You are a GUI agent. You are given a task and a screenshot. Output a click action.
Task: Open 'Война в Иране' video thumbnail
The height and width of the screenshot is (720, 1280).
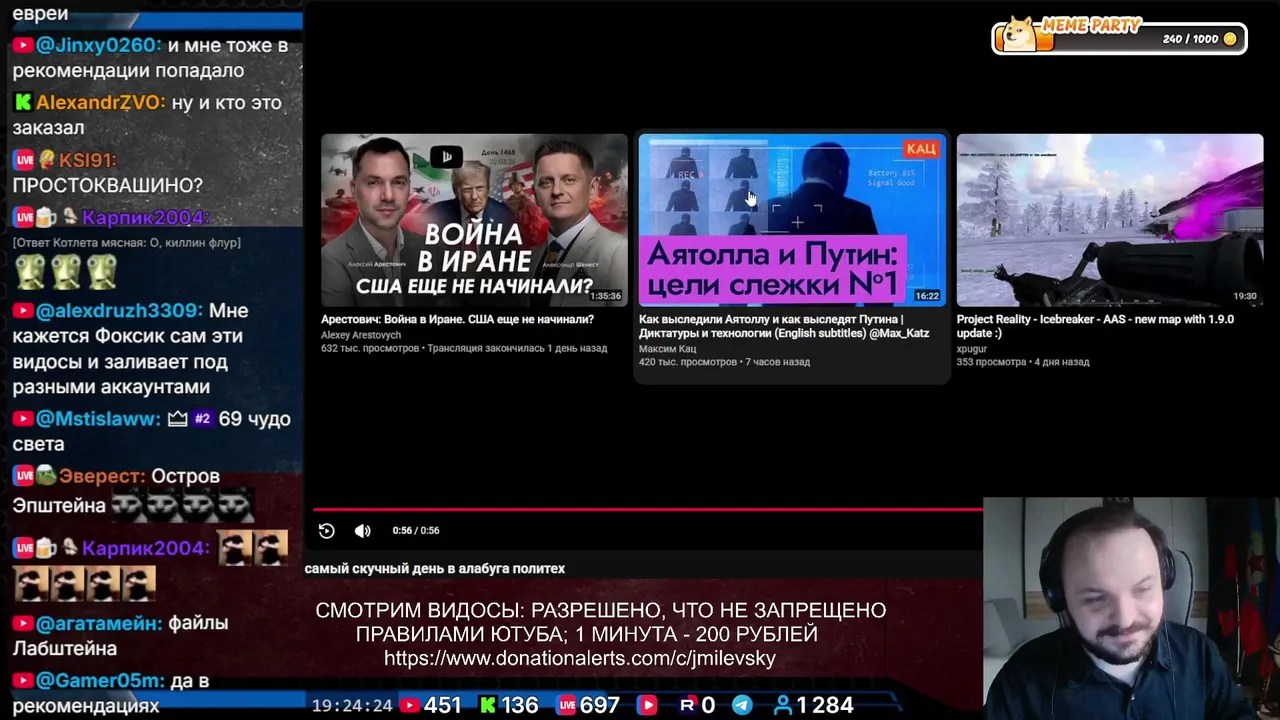tap(474, 220)
